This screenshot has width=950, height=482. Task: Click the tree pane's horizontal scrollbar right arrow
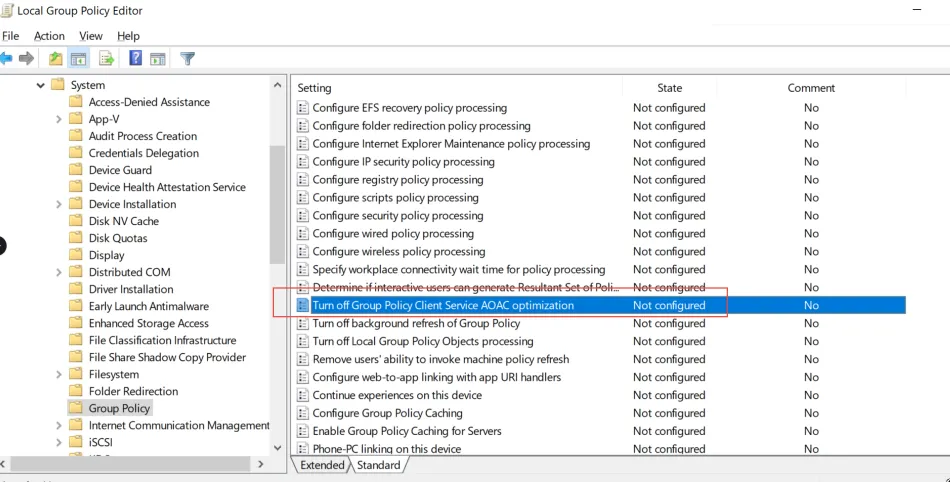(x=262, y=464)
